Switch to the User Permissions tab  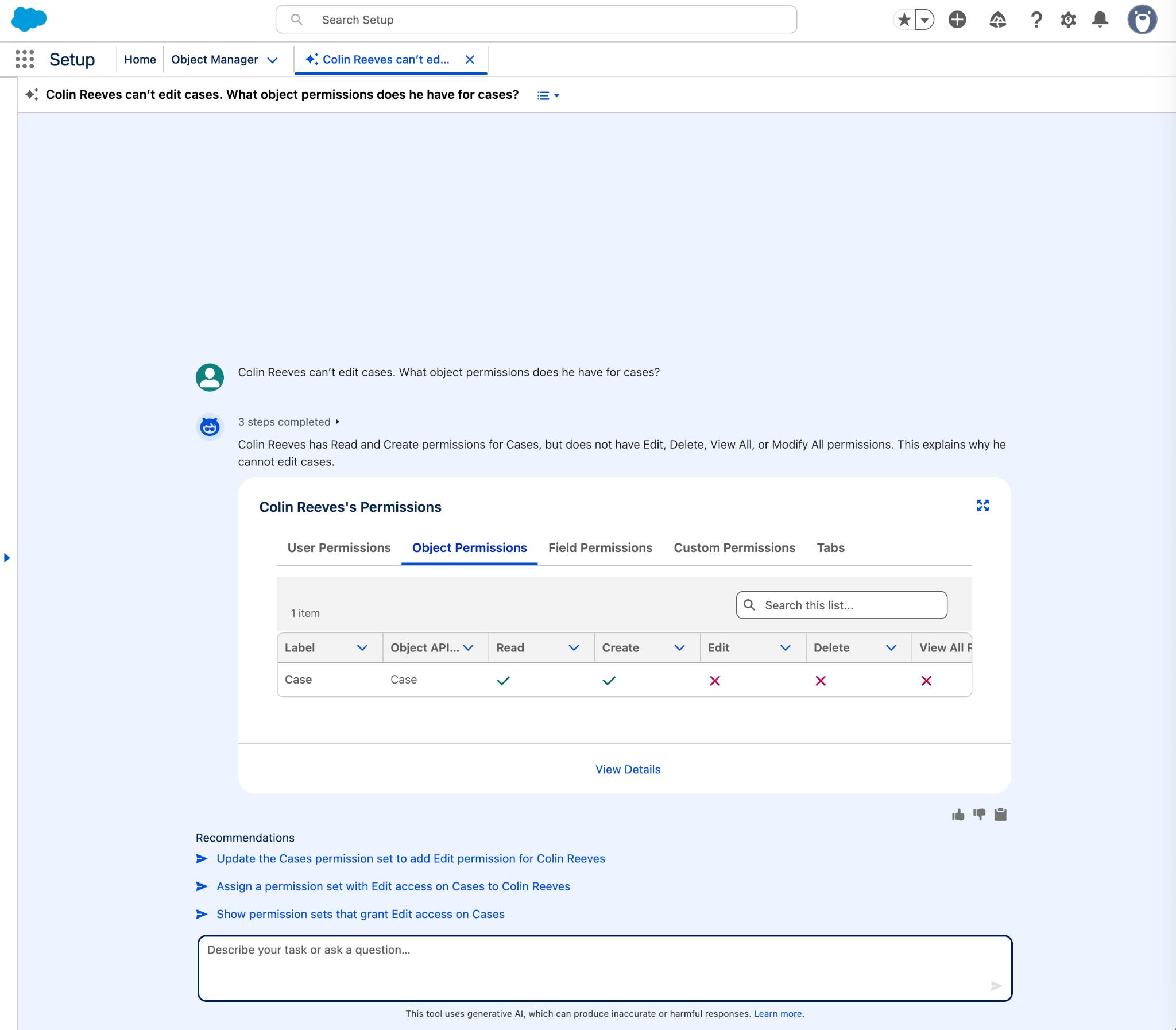coord(339,548)
